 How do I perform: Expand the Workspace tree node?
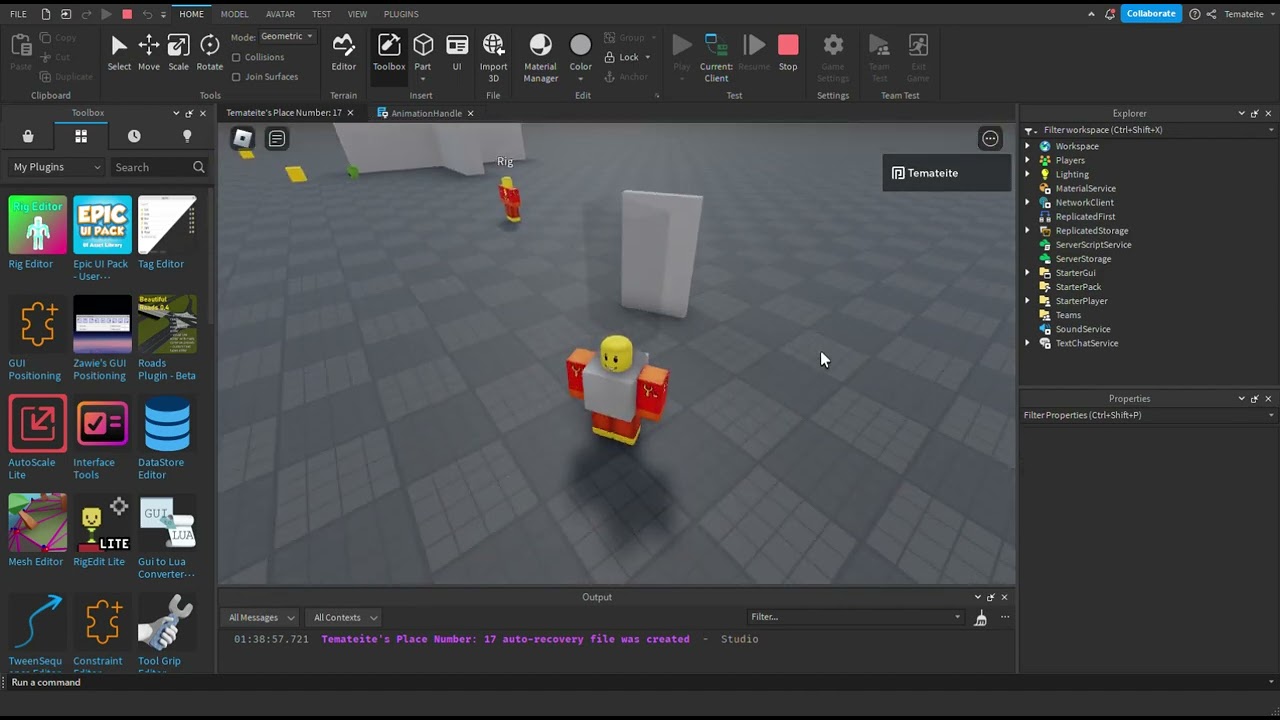(x=1027, y=146)
